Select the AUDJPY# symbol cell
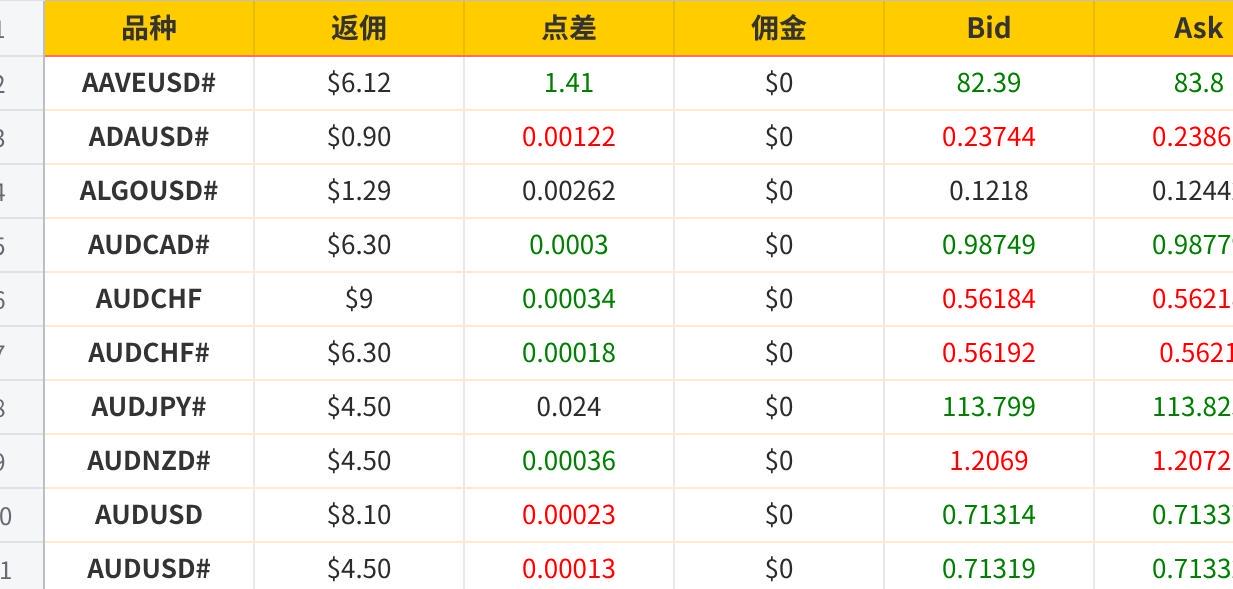This screenshot has height=589, width=1233. click(x=149, y=407)
